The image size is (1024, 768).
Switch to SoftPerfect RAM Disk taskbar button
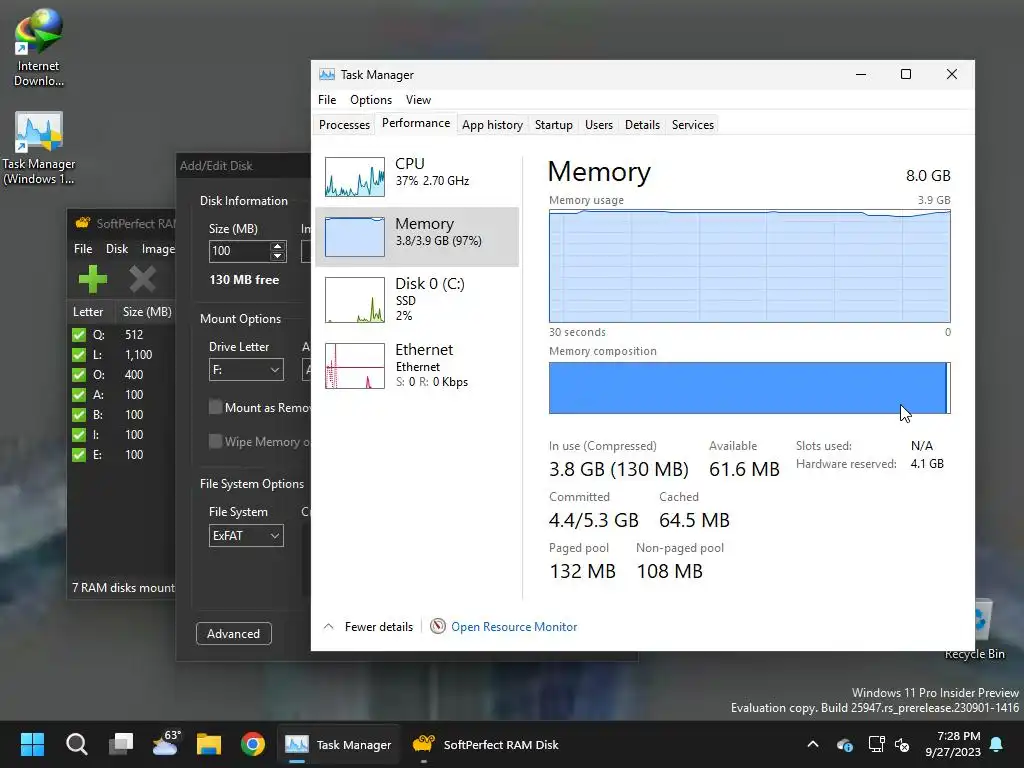tap(486, 744)
